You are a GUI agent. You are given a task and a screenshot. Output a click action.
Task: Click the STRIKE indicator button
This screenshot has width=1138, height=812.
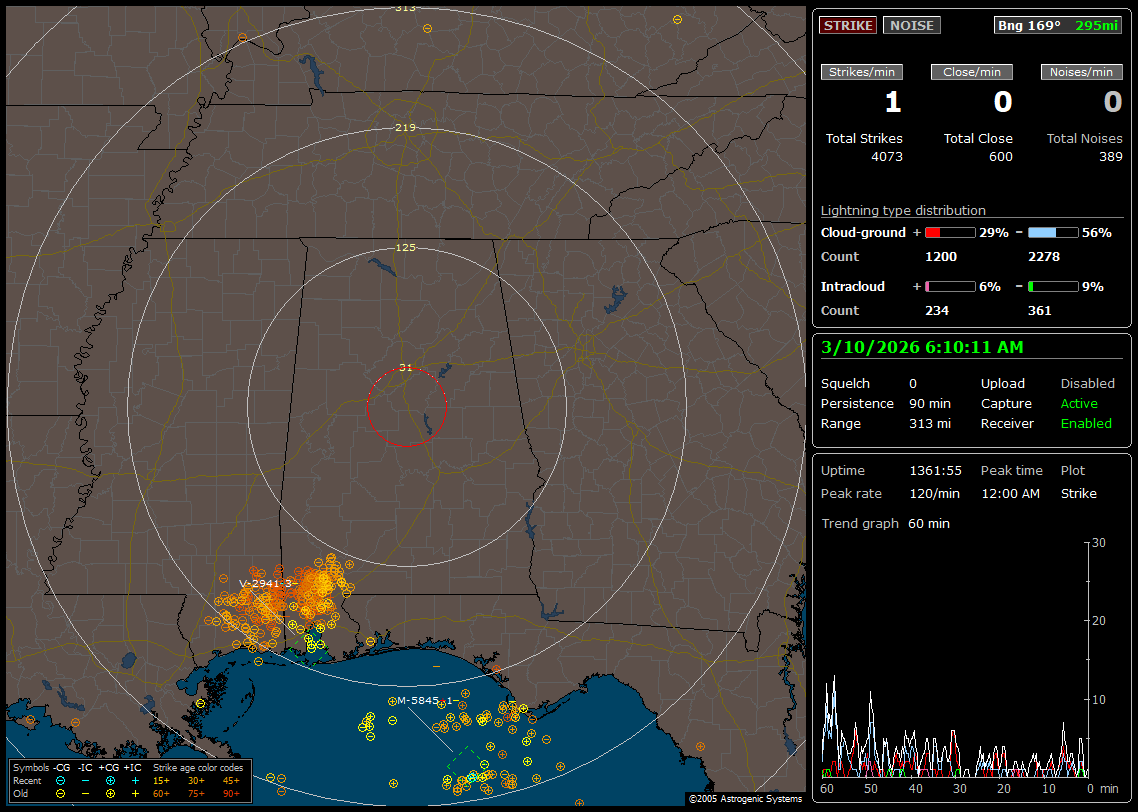848,25
